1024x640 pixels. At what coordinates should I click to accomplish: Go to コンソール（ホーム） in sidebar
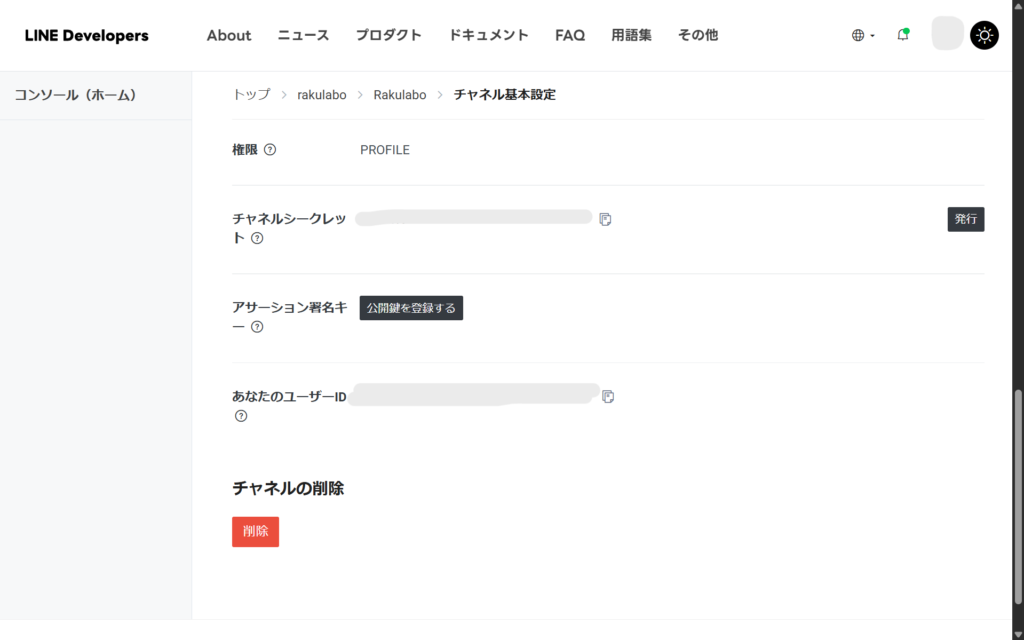tap(75, 95)
